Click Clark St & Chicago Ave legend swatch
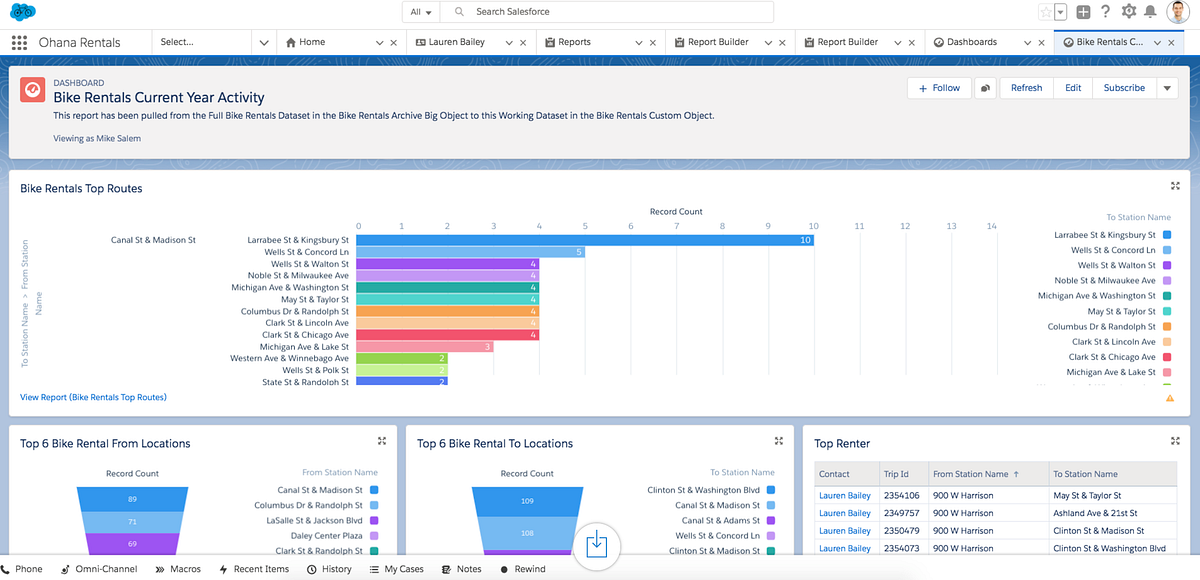Screen dimensions: 1200x580 pyautogui.click(x=1166, y=357)
